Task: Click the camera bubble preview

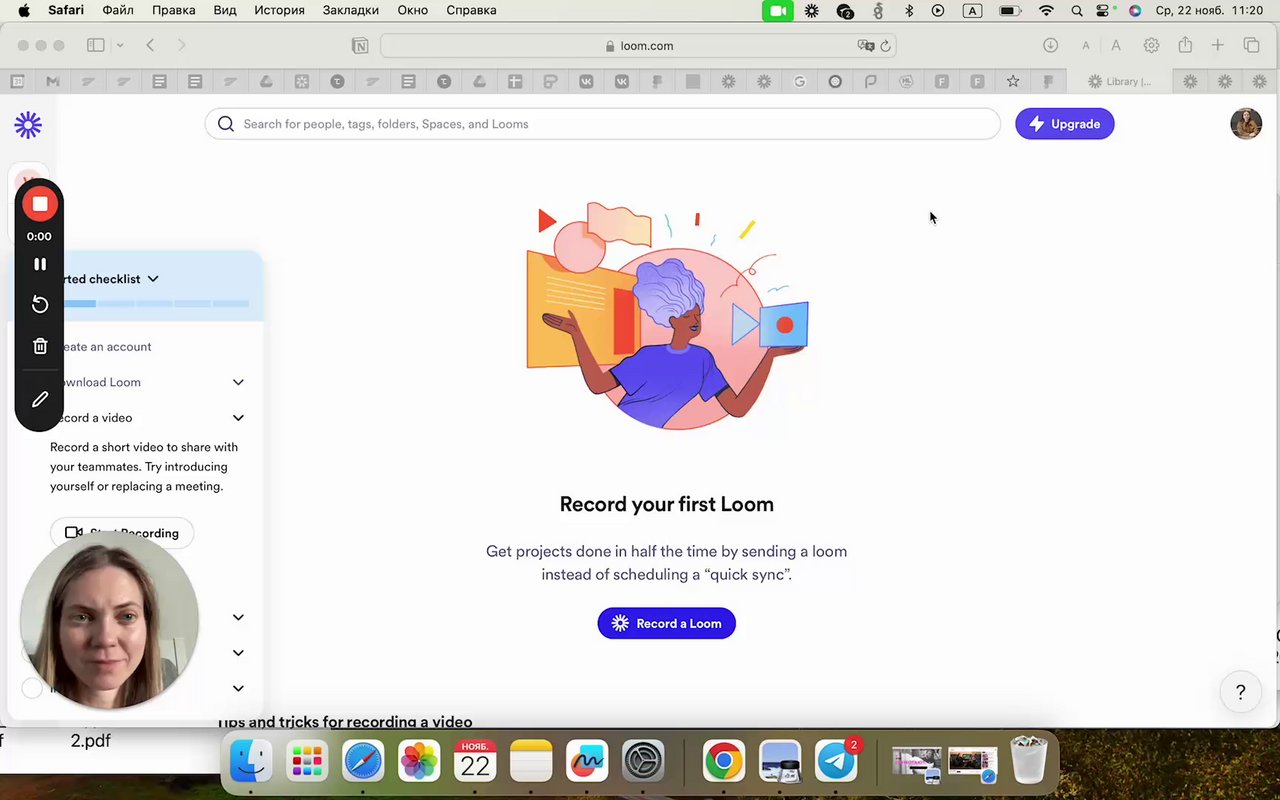Action: (109, 620)
